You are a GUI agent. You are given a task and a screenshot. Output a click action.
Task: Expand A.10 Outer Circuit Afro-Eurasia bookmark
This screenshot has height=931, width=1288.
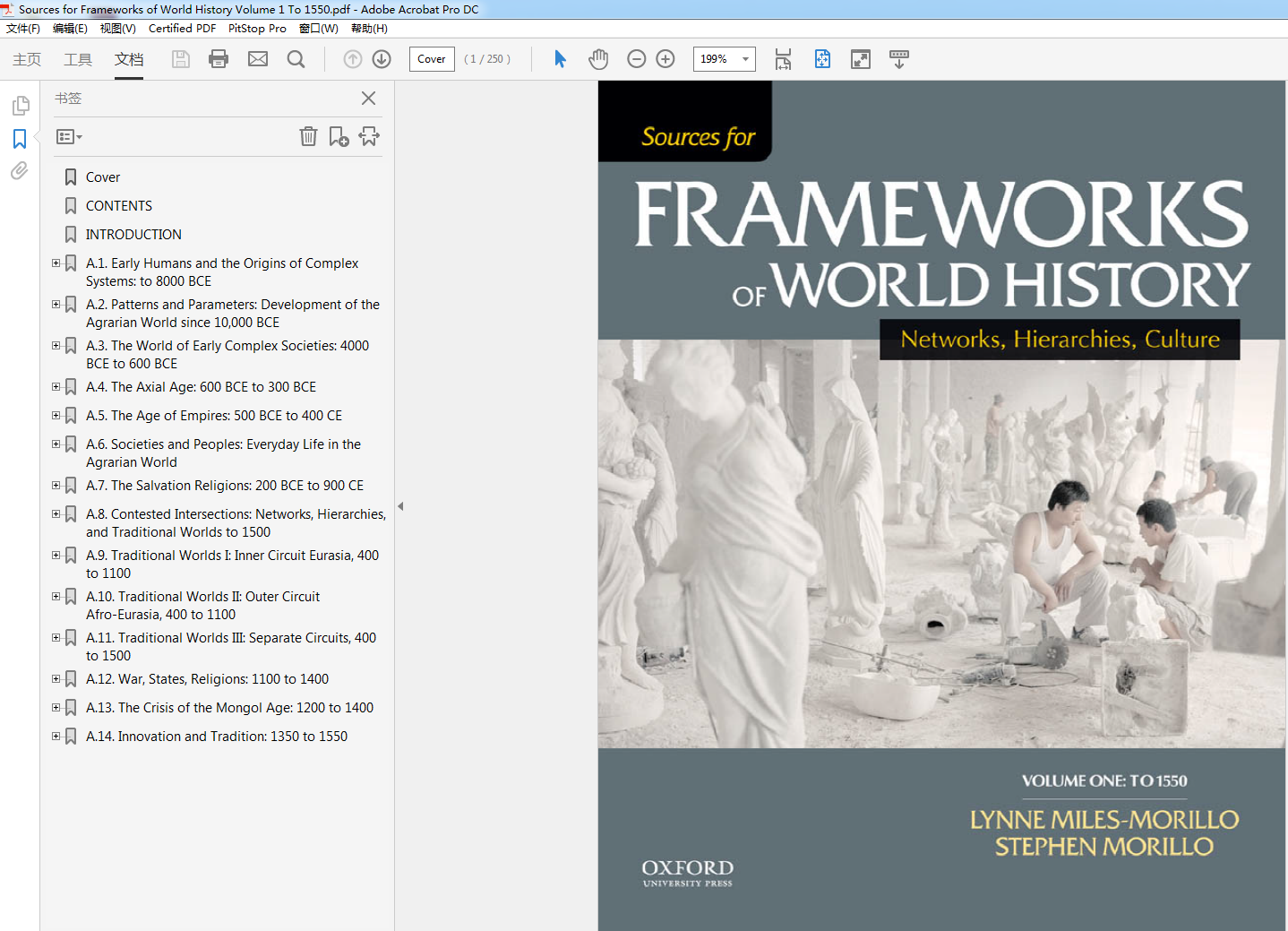pos(56,597)
